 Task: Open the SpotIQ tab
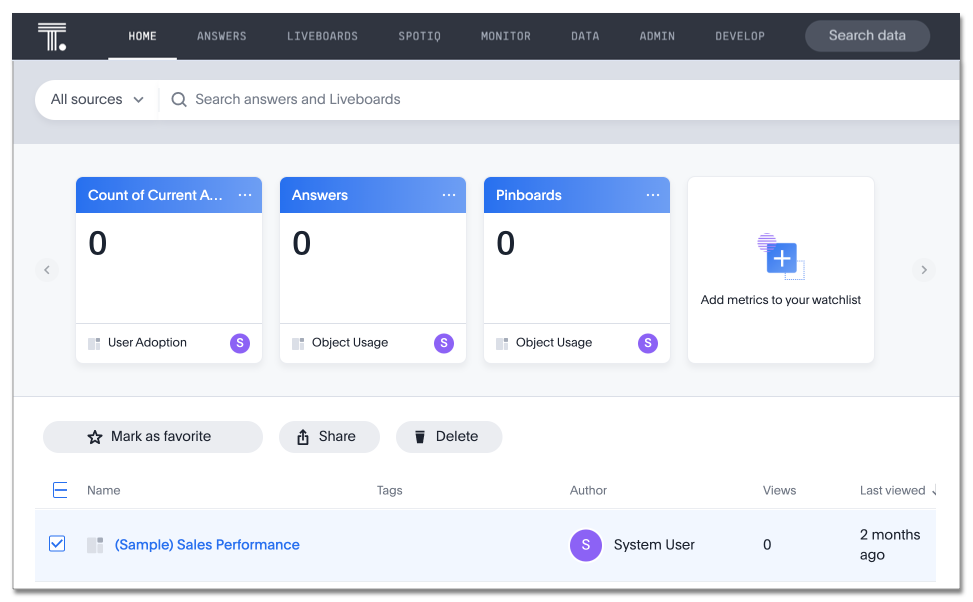tap(421, 36)
